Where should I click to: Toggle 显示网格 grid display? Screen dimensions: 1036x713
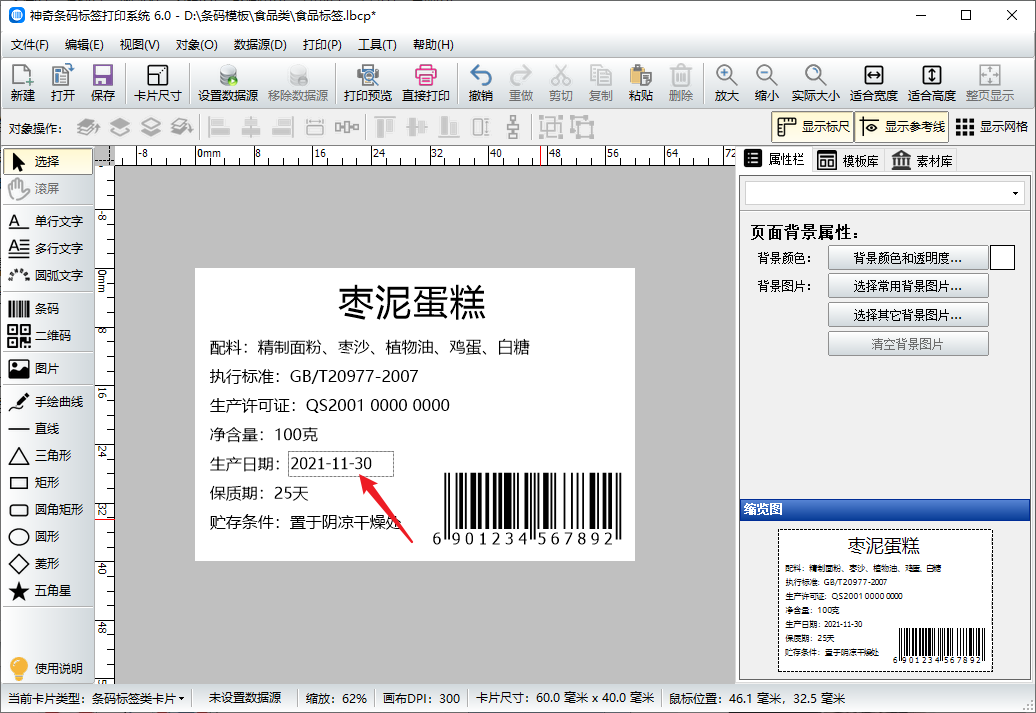992,127
